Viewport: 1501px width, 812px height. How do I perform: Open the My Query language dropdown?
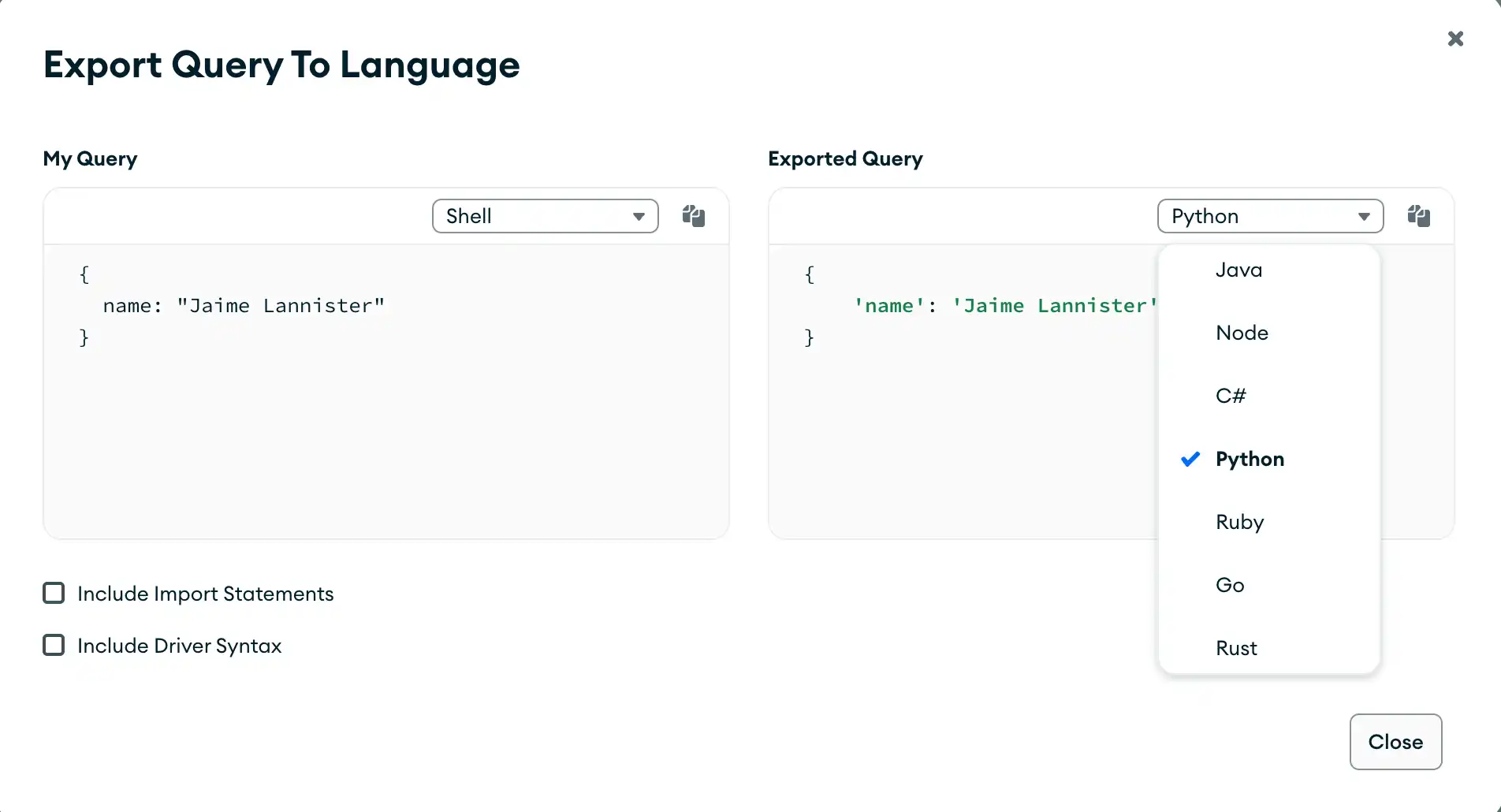point(545,216)
